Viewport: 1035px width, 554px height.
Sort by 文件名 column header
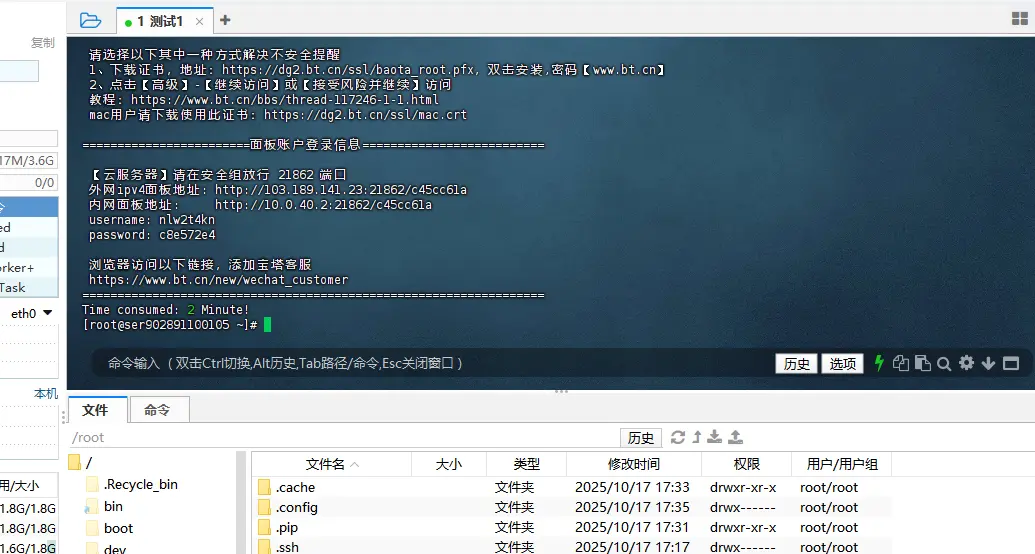point(331,464)
